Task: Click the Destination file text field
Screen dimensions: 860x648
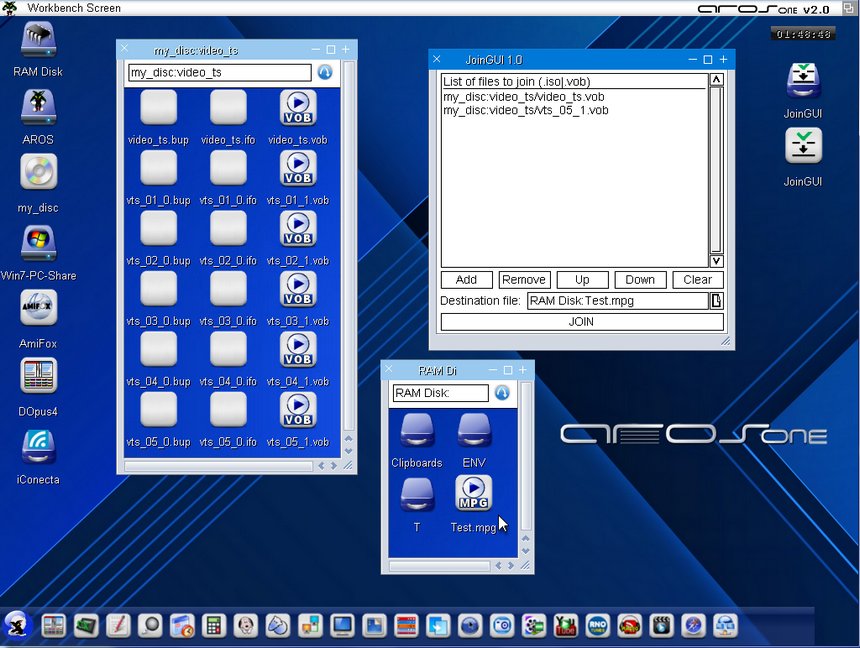Action: coord(617,301)
